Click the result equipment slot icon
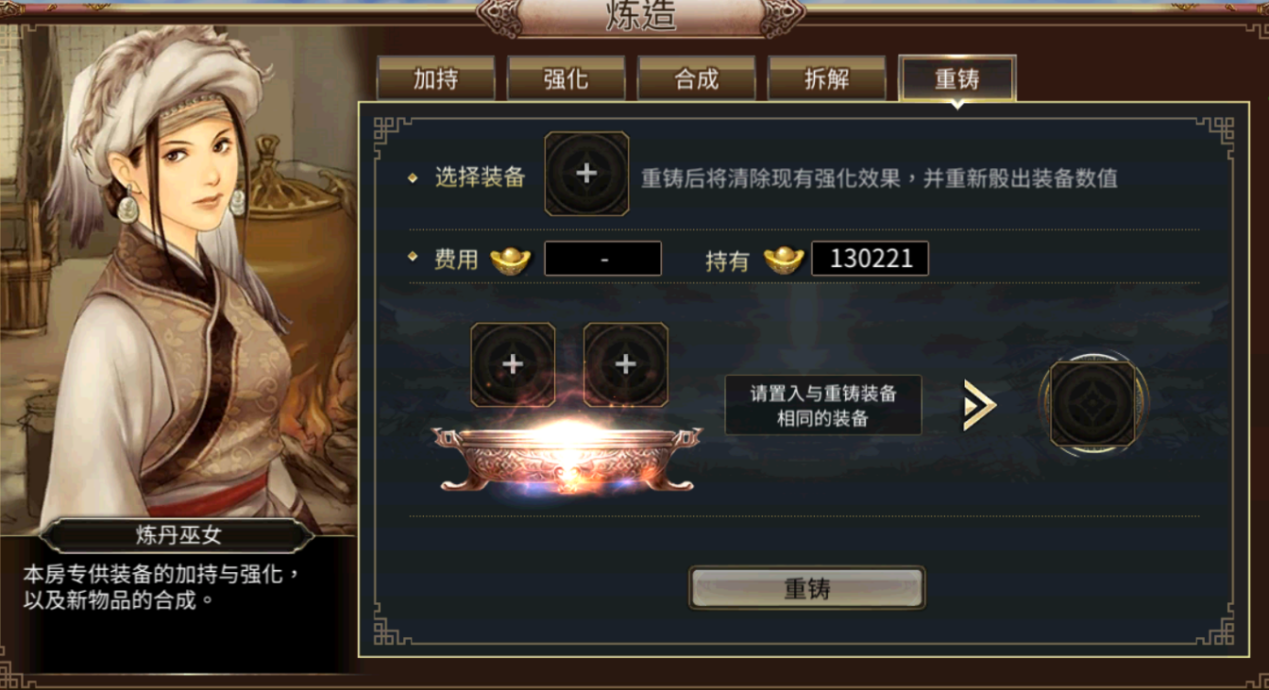The image size is (1269, 690). click(x=1093, y=403)
